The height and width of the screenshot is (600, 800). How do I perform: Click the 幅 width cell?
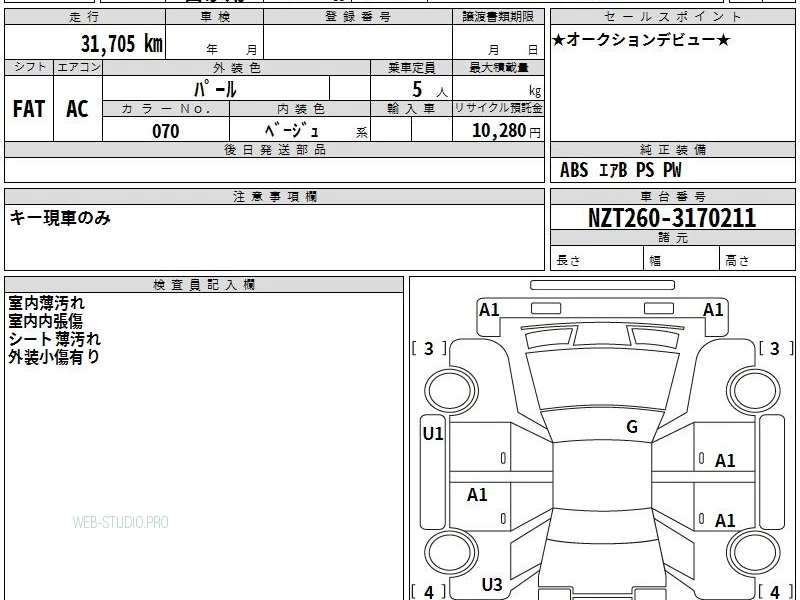(x=682, y=260)
